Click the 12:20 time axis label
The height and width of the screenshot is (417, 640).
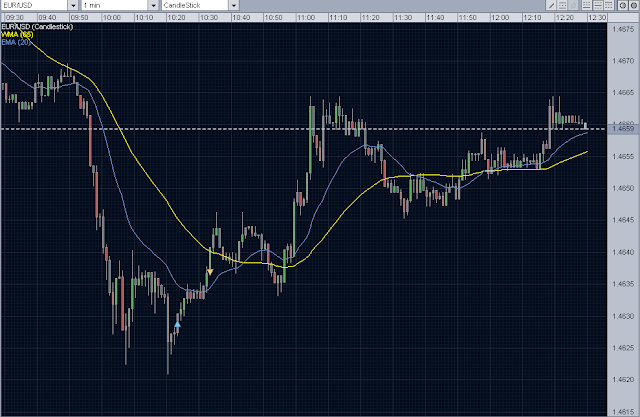click(x=565, y=18)
